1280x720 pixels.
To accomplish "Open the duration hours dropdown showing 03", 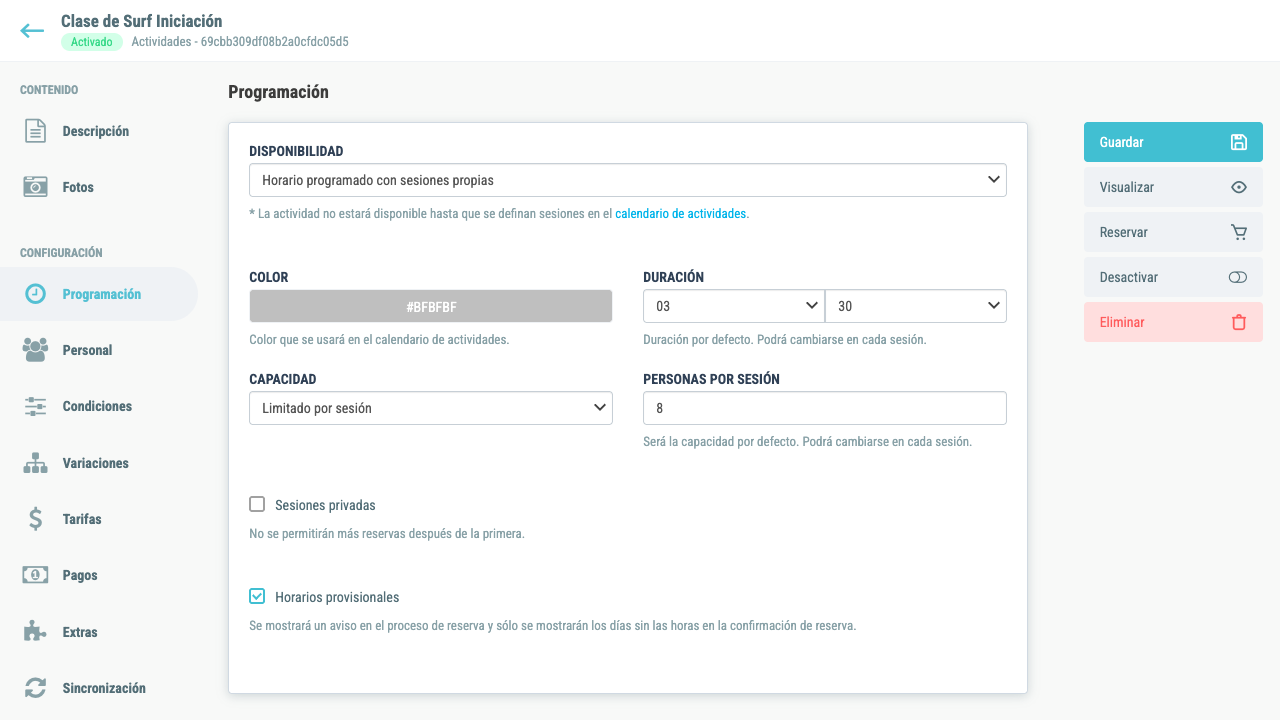I will 733,306.
